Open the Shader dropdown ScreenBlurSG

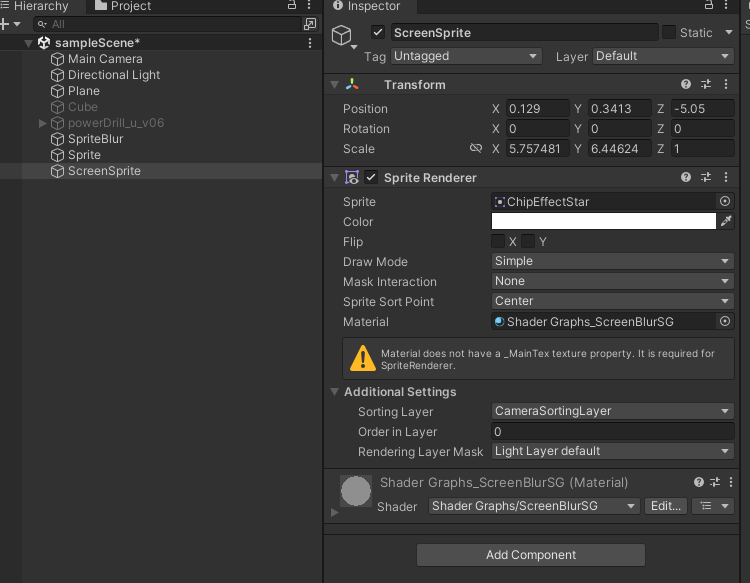click(x=534, y=506)
